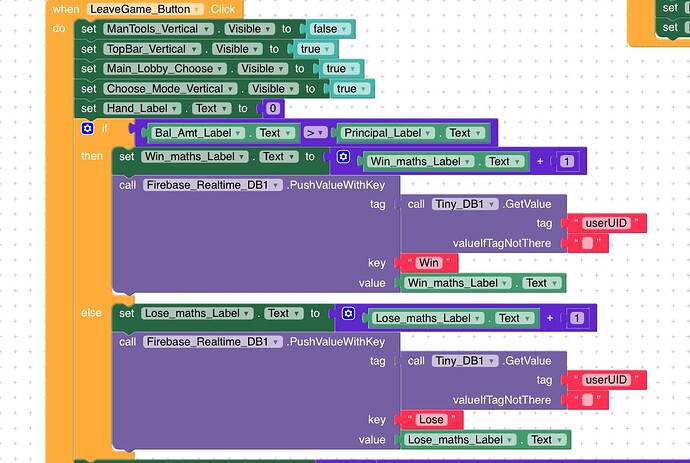Viewport: 690px width, 463px height.
Task: Click the number 0 block on Hand_Label row
Action: [273, 108]
